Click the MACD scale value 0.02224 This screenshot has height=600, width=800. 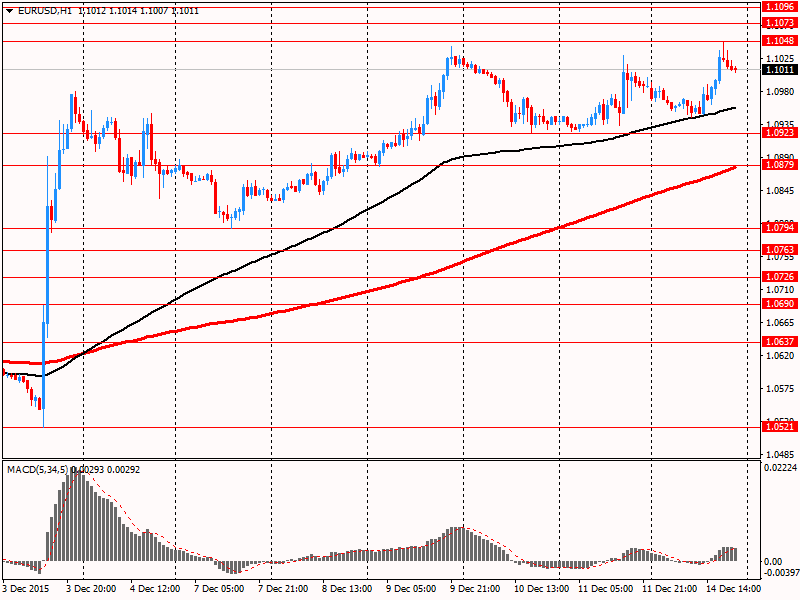point(781,468)
